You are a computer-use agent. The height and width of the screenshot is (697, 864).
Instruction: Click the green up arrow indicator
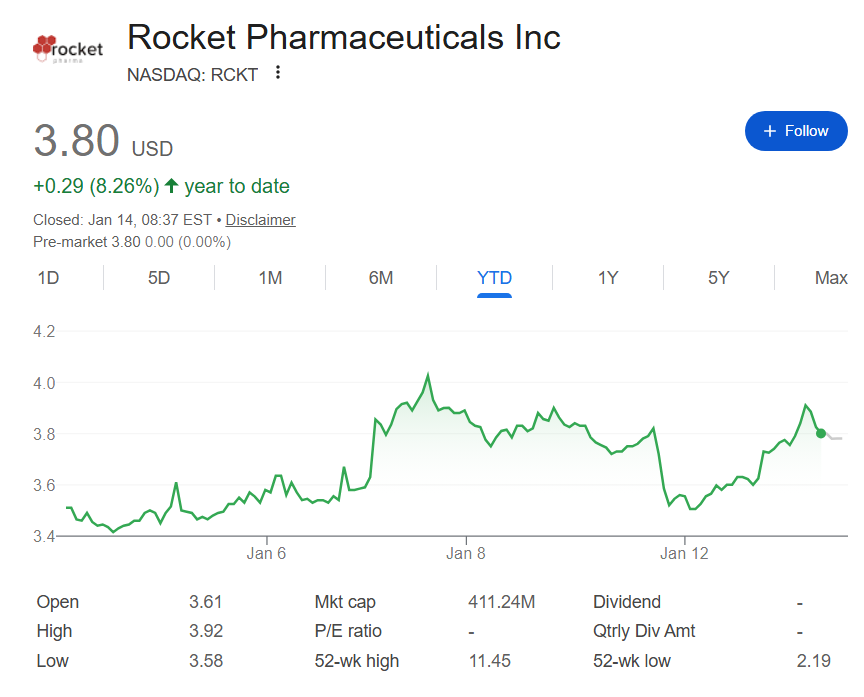click(172, 186)
